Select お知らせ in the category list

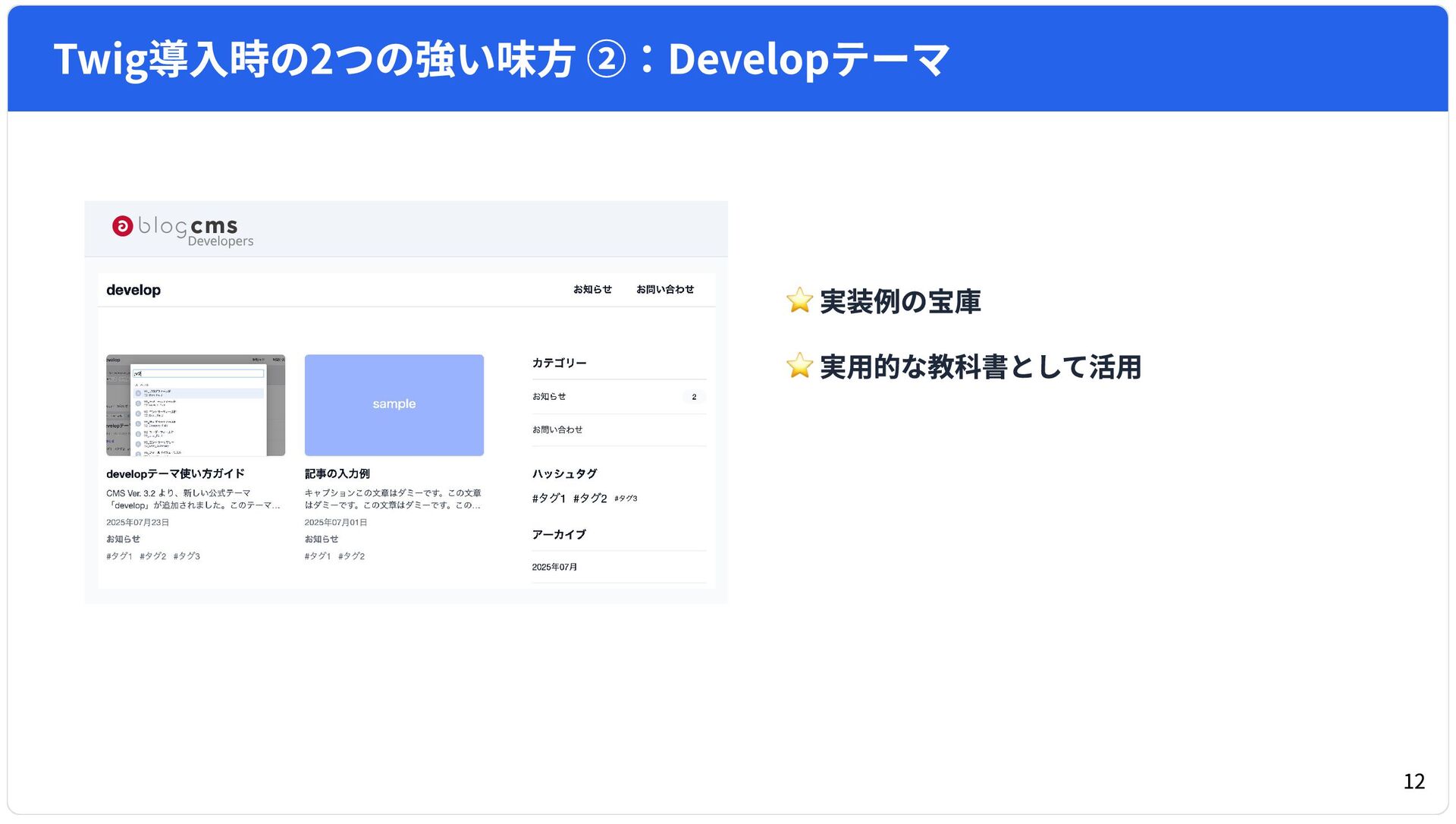[x=549, y=397]
